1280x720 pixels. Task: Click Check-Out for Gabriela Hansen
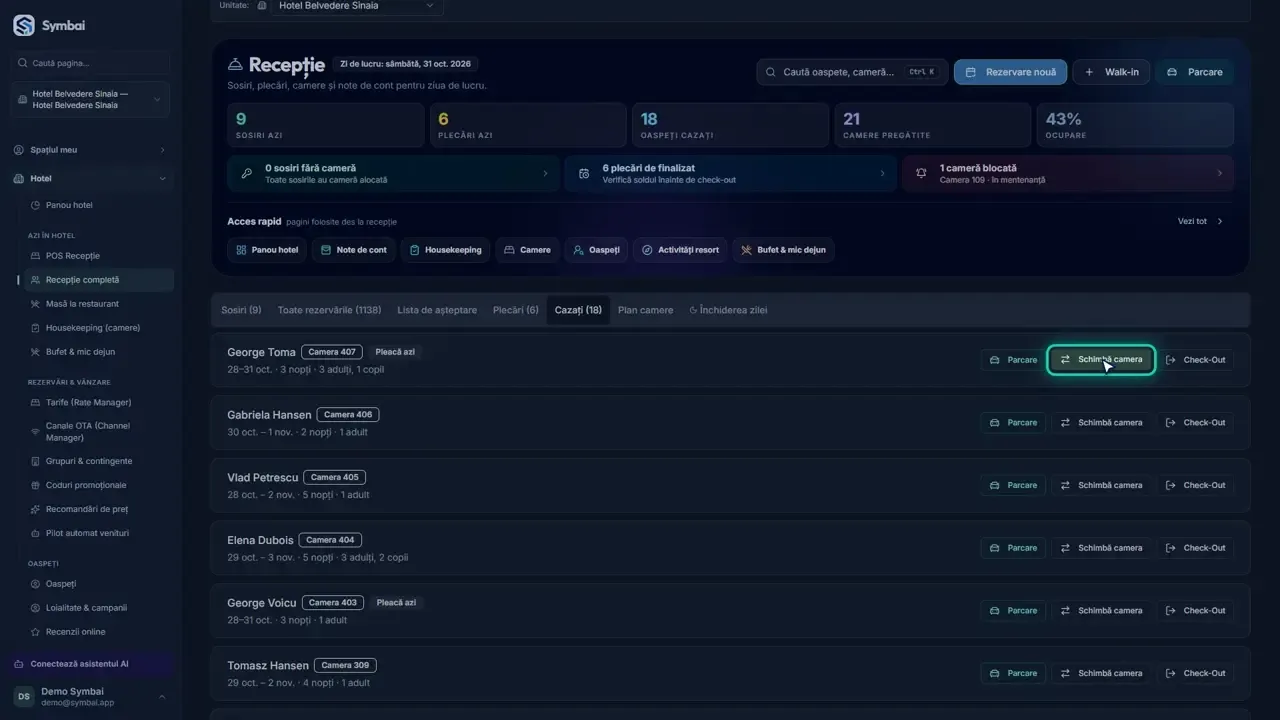click(x=1196, y=423)
